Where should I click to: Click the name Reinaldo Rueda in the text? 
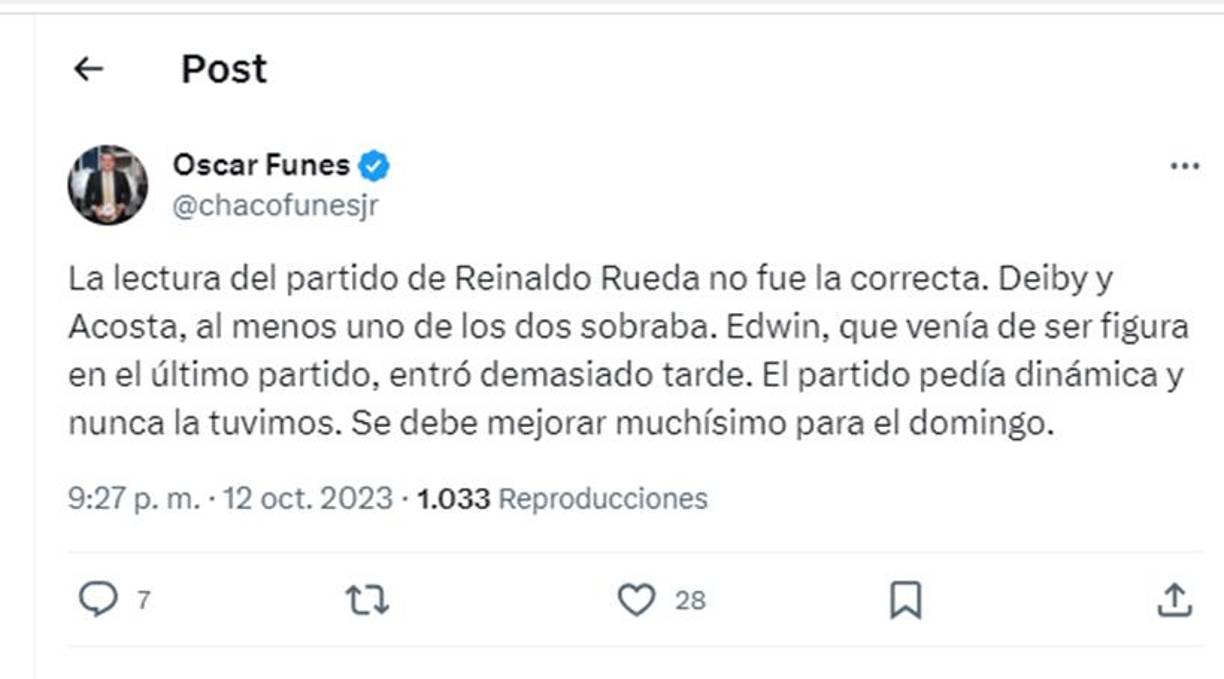(570, 278)
